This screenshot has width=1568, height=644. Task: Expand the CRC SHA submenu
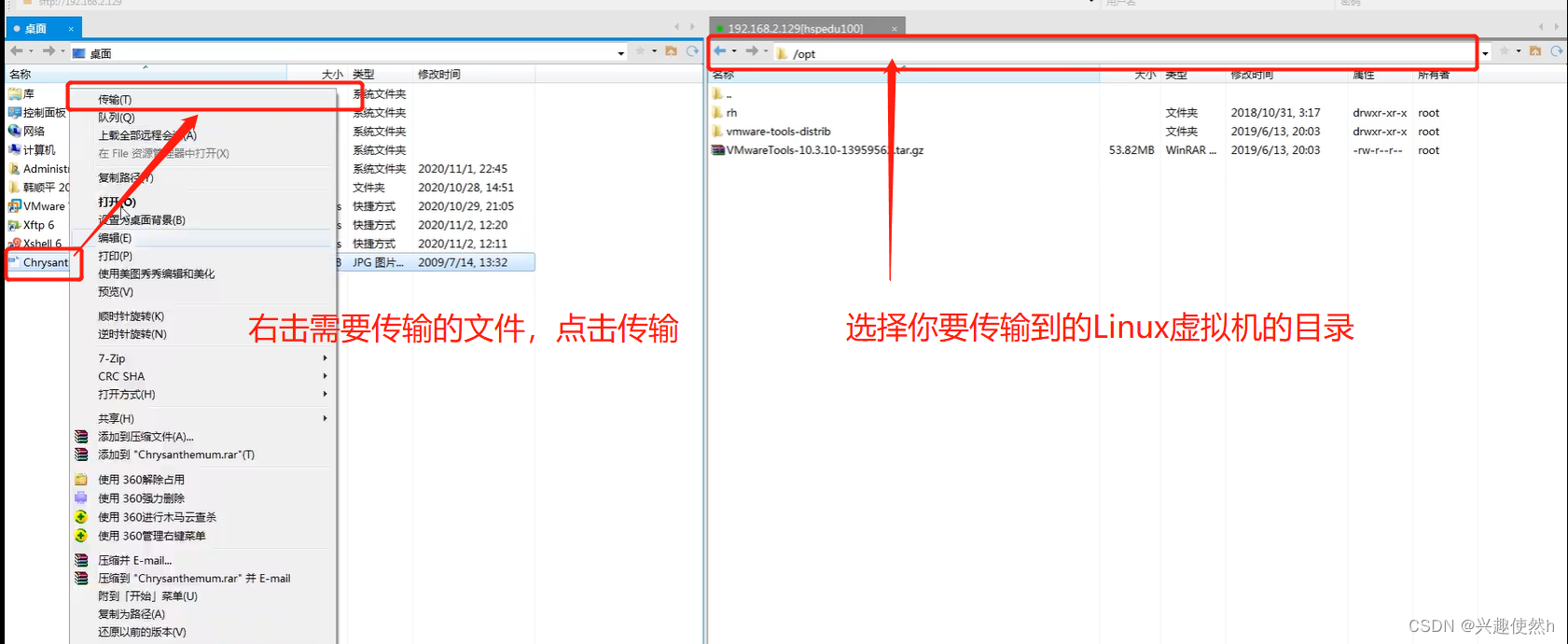(x=325, y=376)
